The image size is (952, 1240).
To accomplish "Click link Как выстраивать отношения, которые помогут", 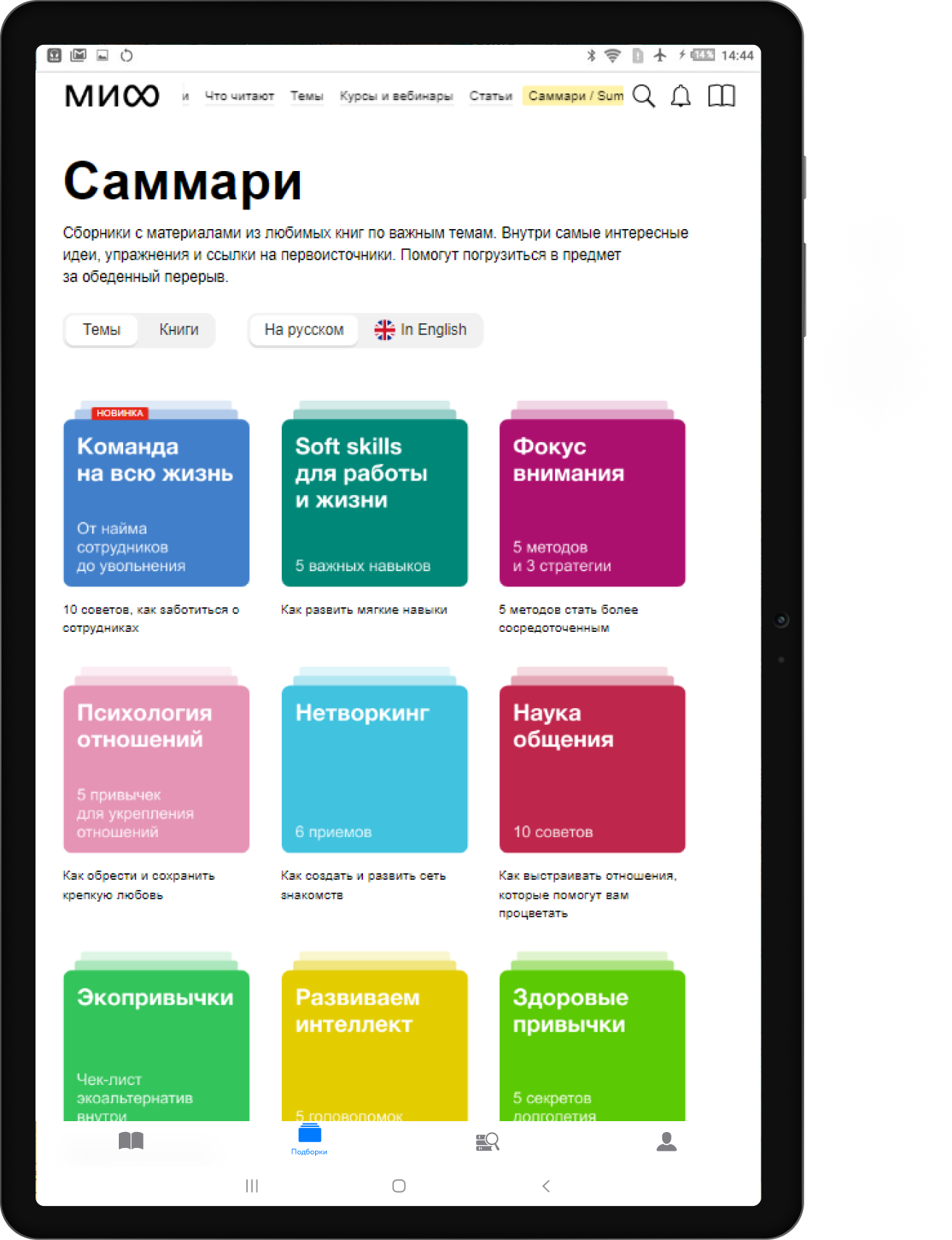I will click(x=588, y=894).
